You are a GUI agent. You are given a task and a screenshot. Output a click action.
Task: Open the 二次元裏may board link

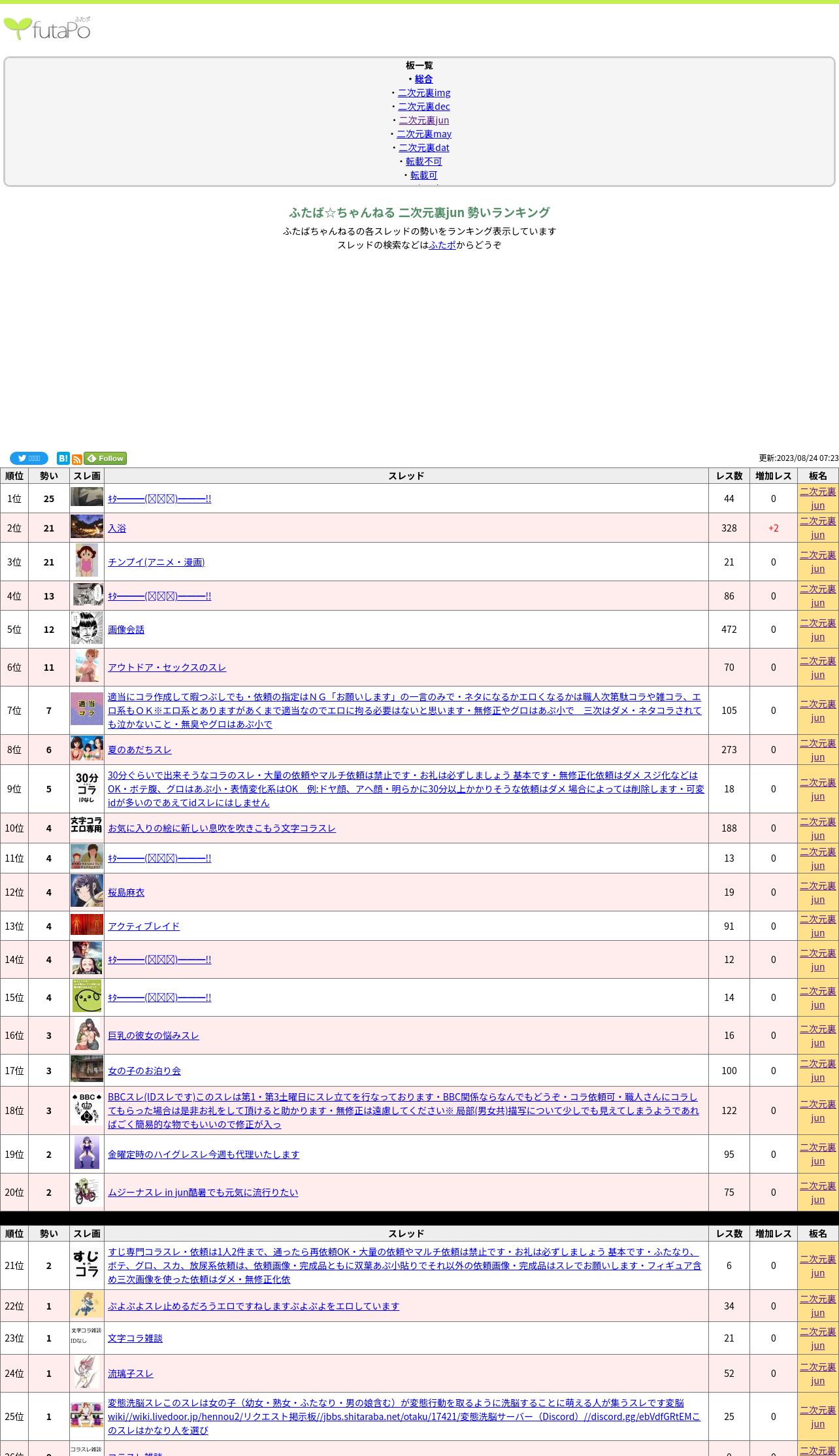[424, 134]
